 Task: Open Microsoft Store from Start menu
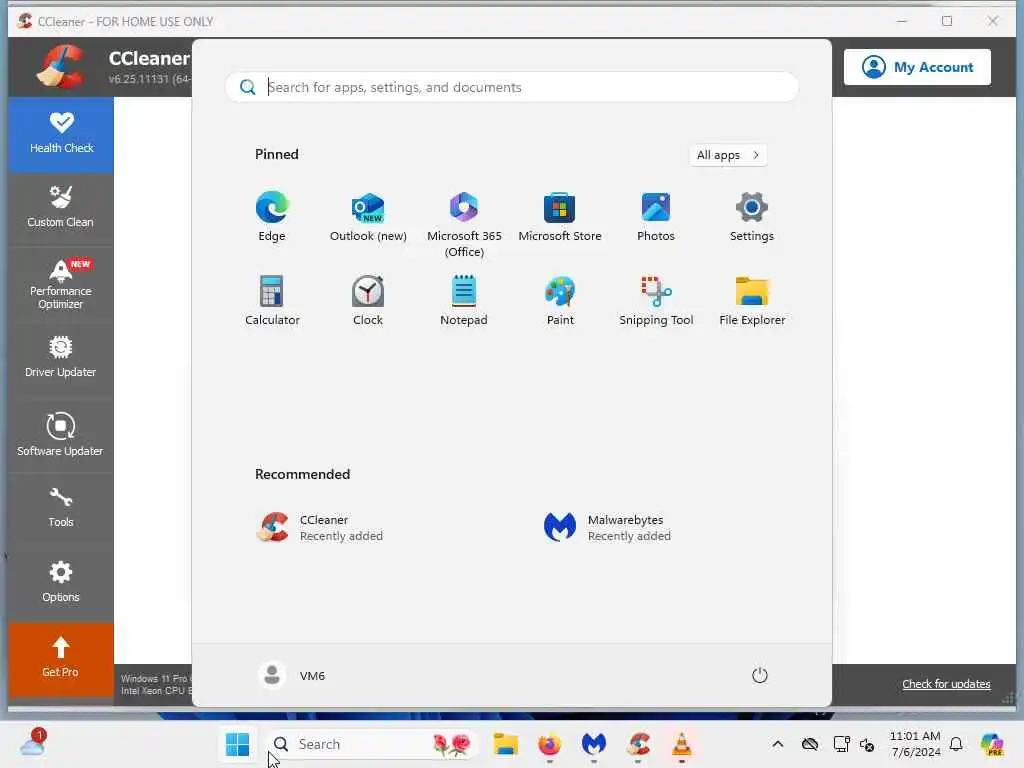pyautogui.click(x=560, y=217)
